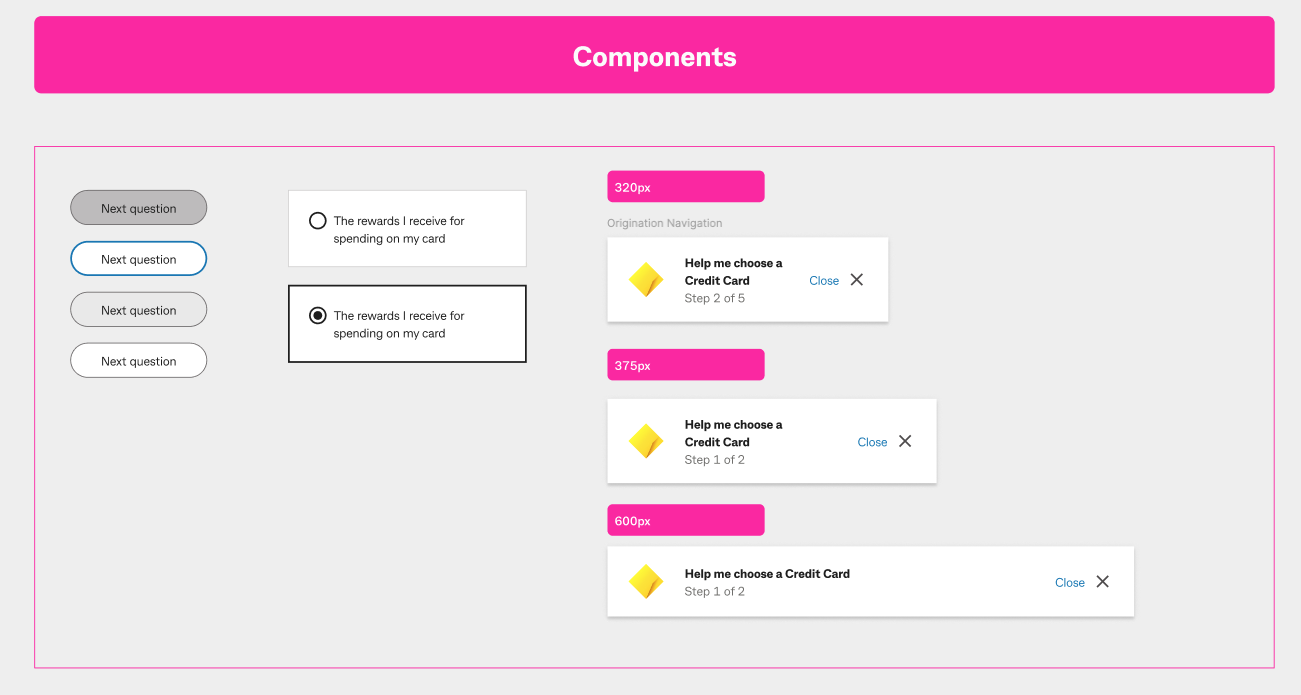Click the selected rewards radio button
This screenshot has height=695, width=1301.
coord(318,316)
